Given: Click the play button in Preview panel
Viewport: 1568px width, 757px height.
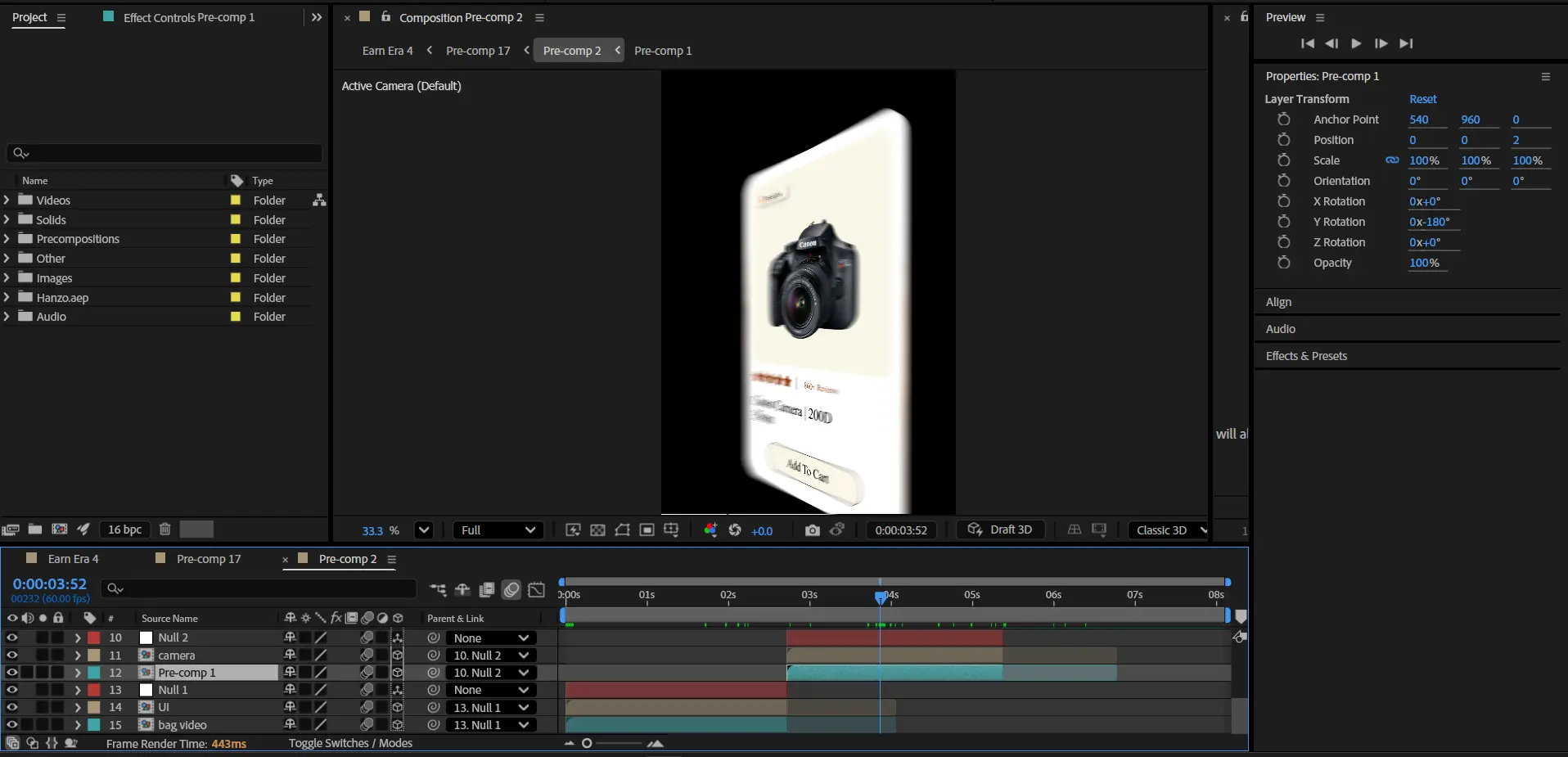Looking at the screenshot, I should click(1356, 43).
